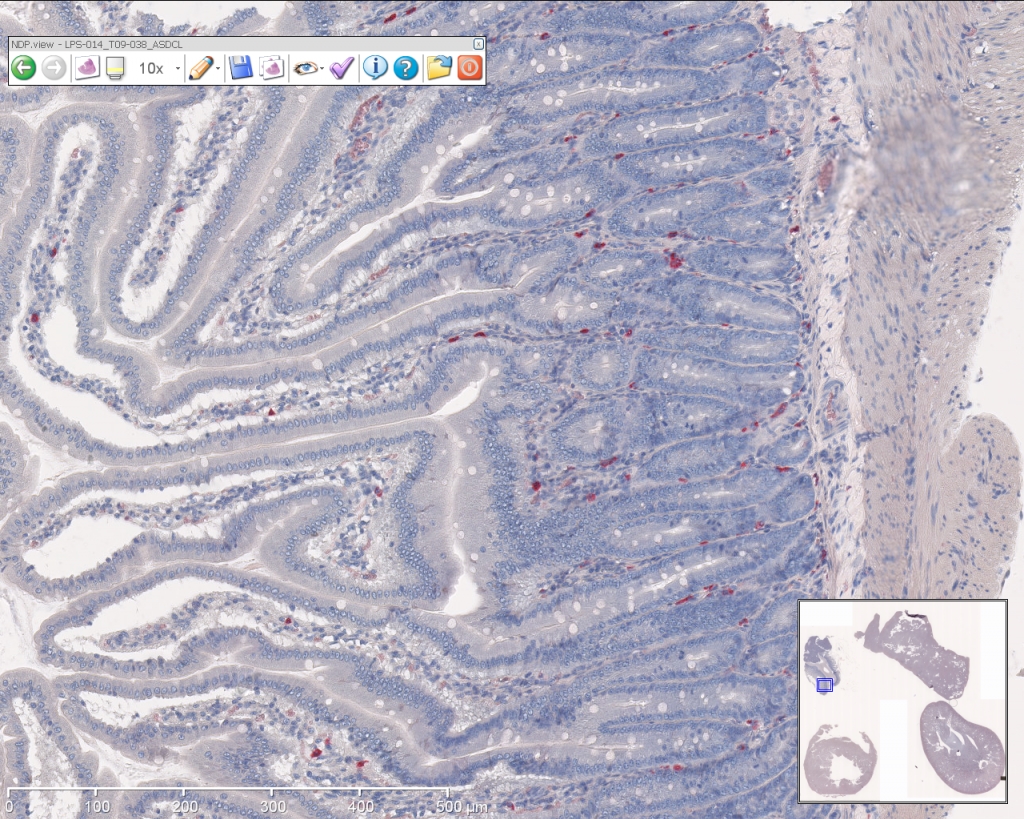Viewport: 1024px width, 819px height.
Task: Click the copy slide images icon
Action: [271, 68]
